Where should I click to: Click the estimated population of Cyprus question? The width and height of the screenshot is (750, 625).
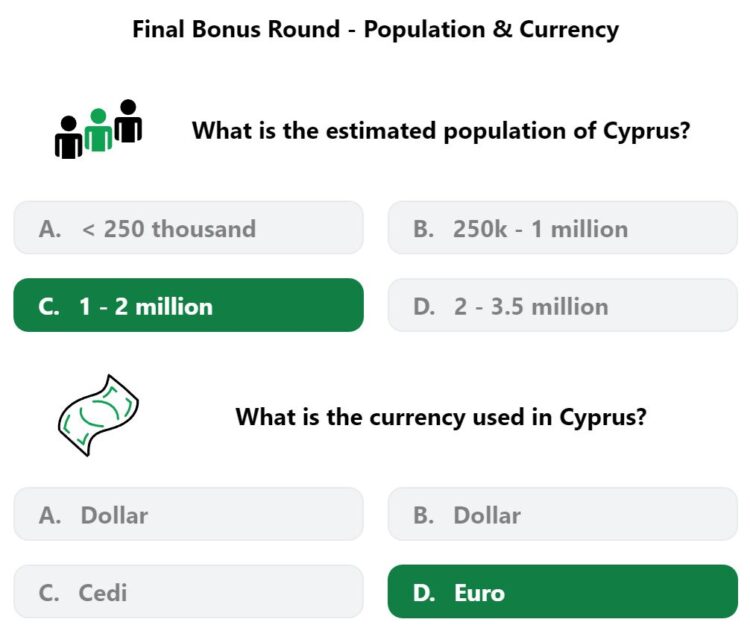(x=441, y=131)
